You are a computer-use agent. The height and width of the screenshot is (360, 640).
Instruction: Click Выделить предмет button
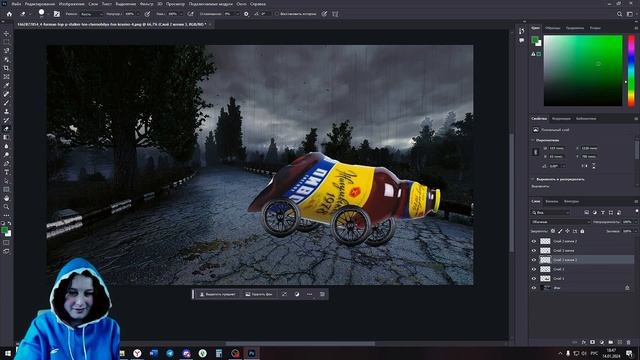(x=218, y=294)
